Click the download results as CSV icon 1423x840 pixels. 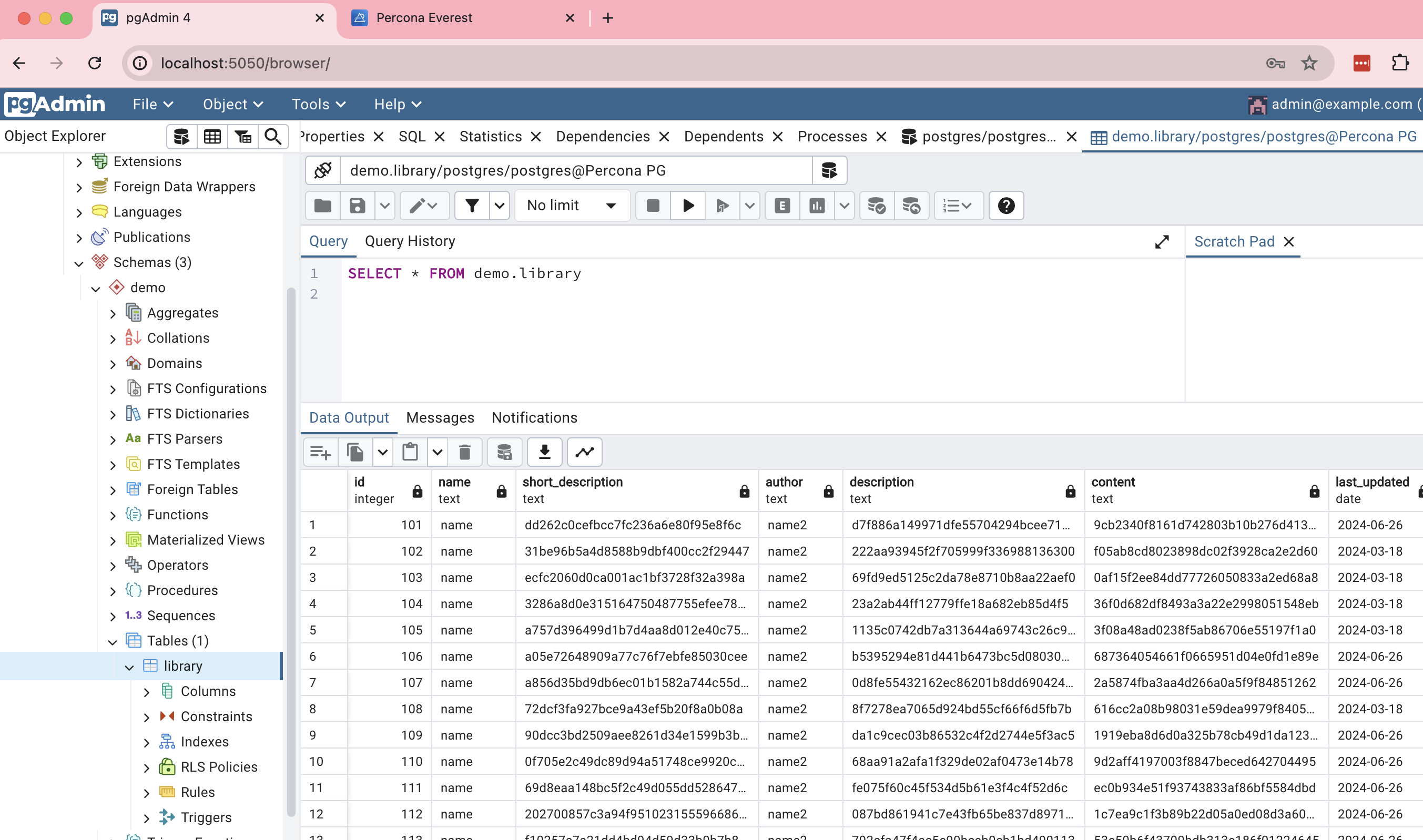(544, 452)
